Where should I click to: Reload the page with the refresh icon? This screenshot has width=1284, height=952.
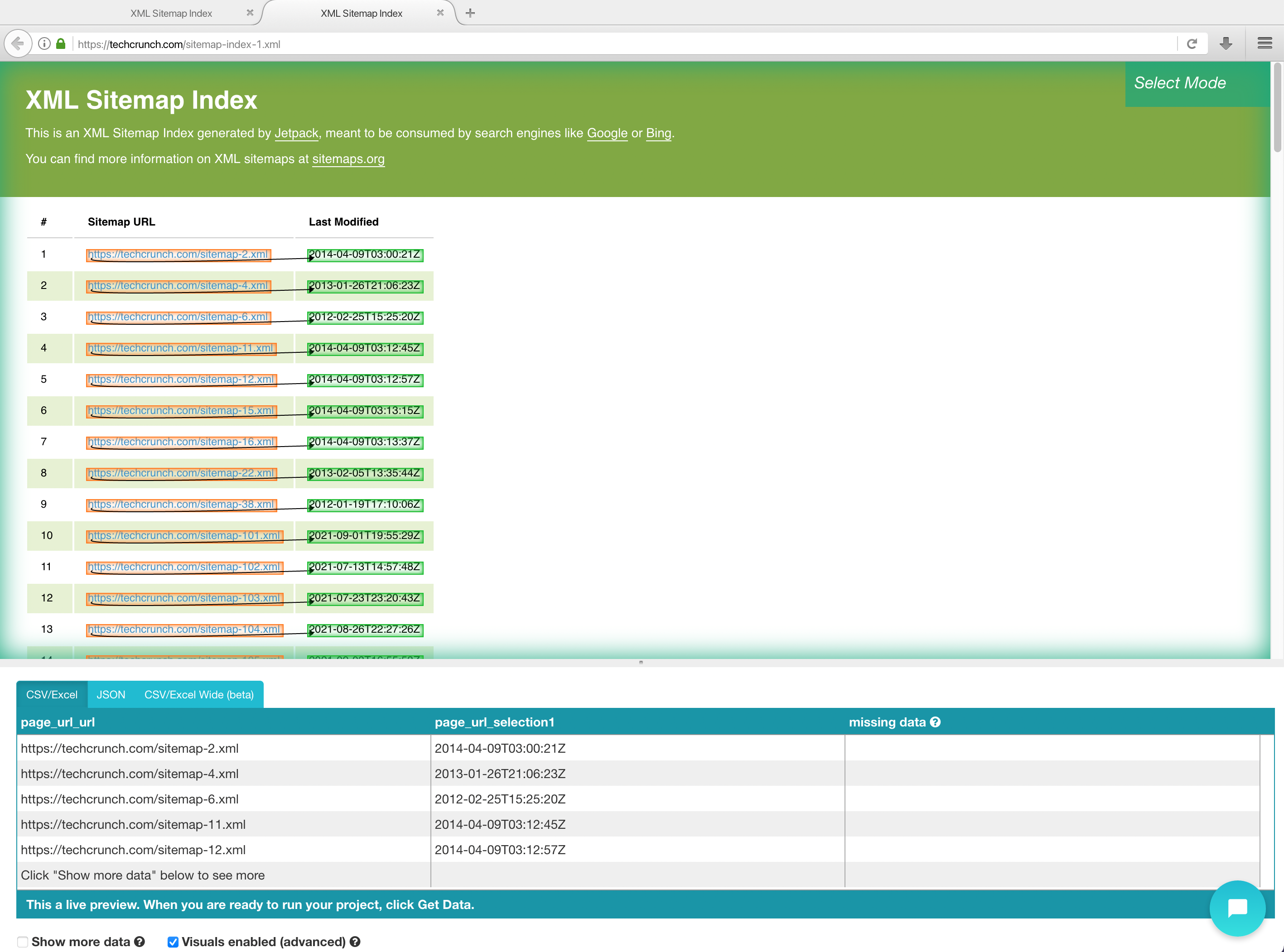click(1192, 44)
